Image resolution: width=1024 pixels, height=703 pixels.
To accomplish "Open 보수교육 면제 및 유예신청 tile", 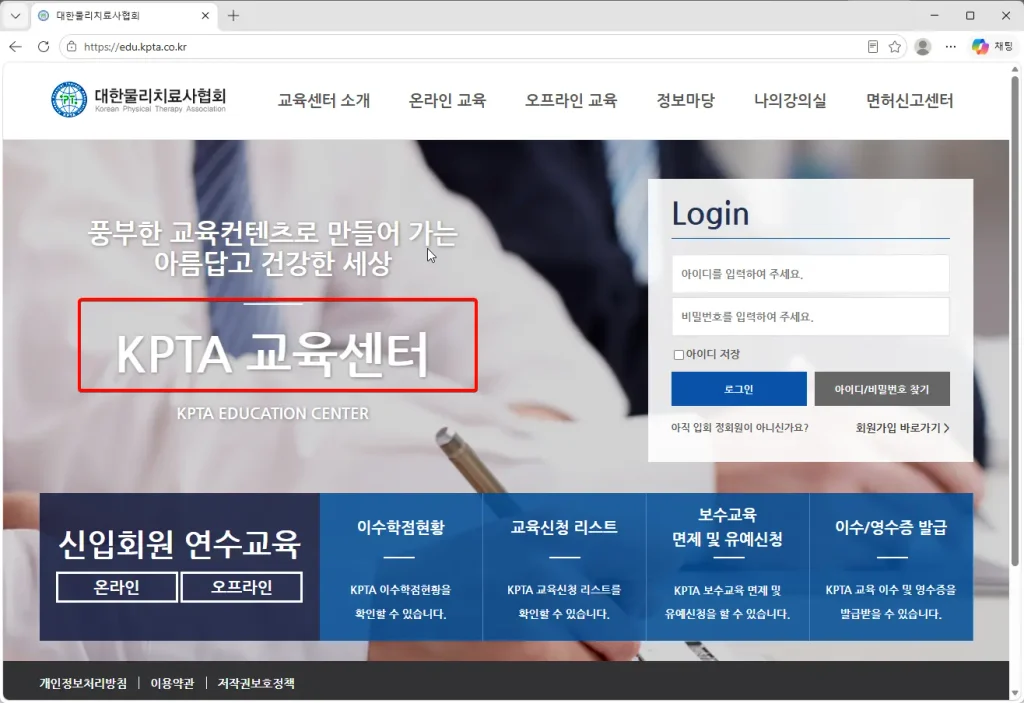I will tap(728, 567).
